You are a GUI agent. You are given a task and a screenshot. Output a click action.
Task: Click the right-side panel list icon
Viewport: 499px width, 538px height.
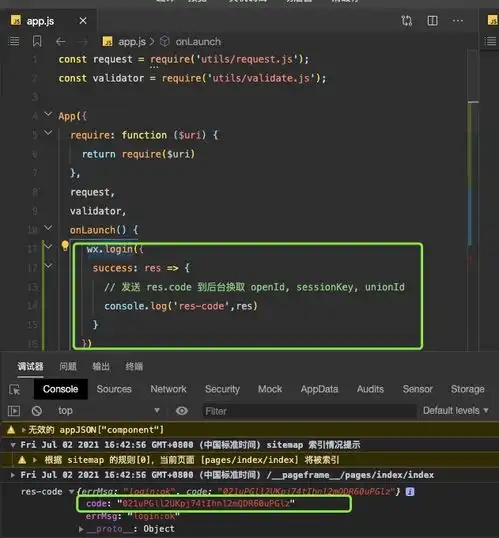pyautogui.click(x=491, y=42)
